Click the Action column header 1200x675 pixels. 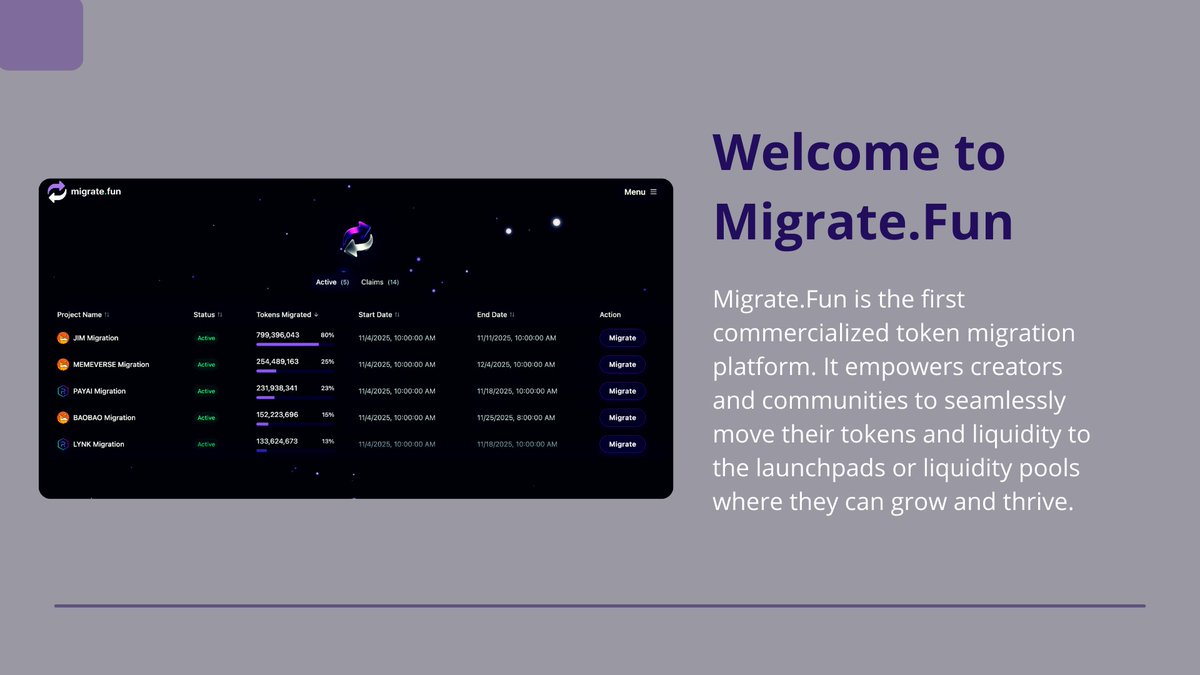click(x=610, y=315)
